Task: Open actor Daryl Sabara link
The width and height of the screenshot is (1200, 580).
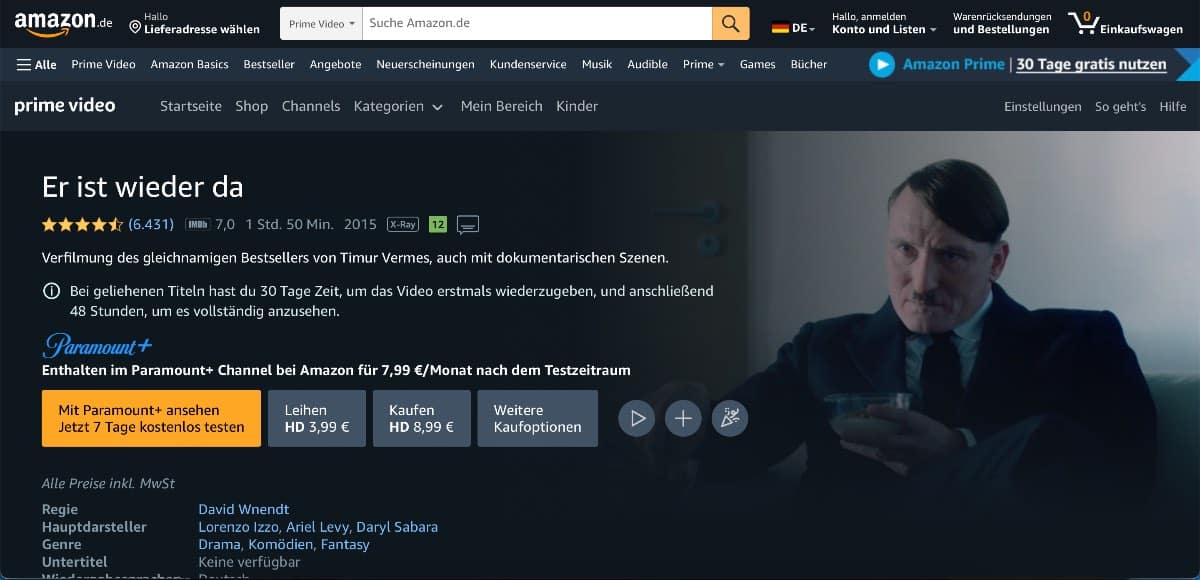Action: 398,527
